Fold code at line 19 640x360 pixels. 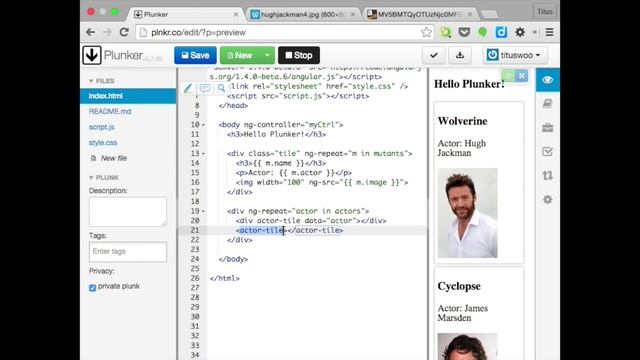coord(203,211)
